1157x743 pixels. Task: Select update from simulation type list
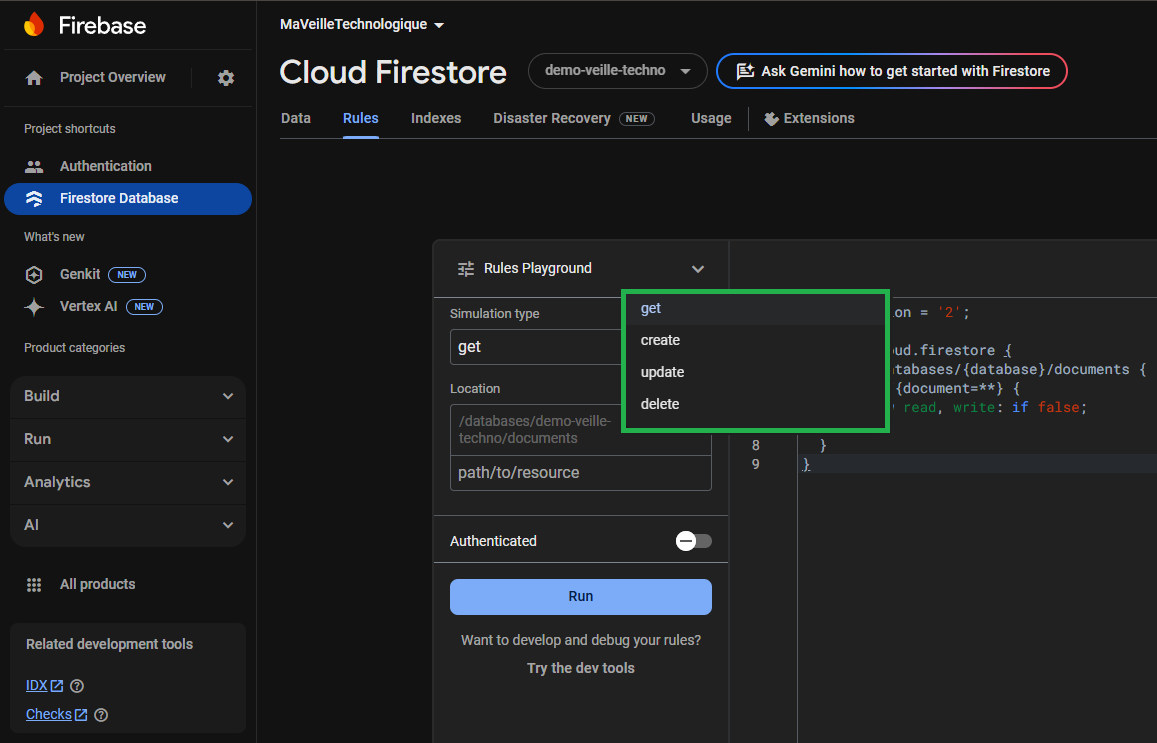pyautogui.click(x=755, y=372)
